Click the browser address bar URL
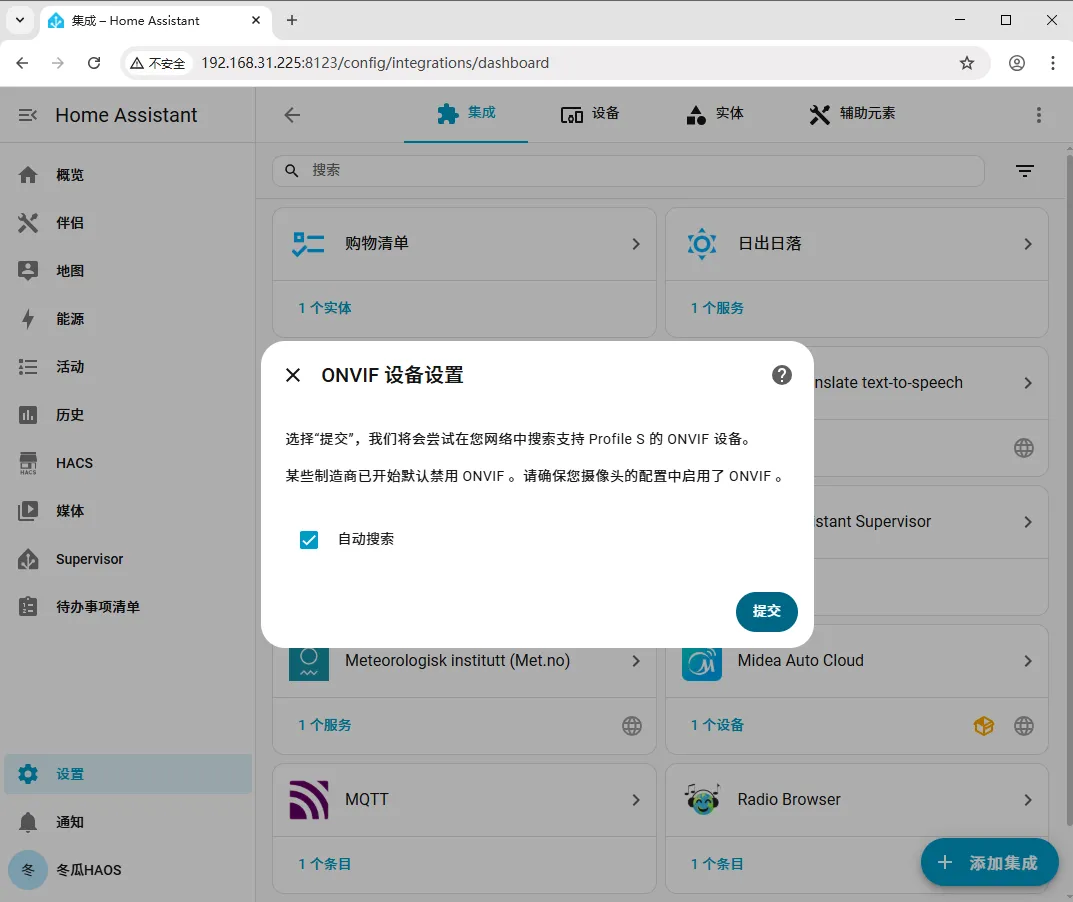This screenshot has height=902, width=1073. [375, 63]
